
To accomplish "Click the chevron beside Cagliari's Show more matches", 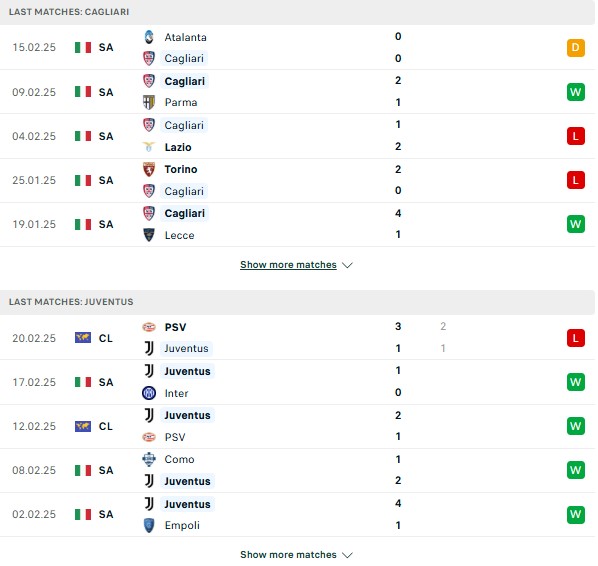I will pyautogui.click(x=347, y=265).
